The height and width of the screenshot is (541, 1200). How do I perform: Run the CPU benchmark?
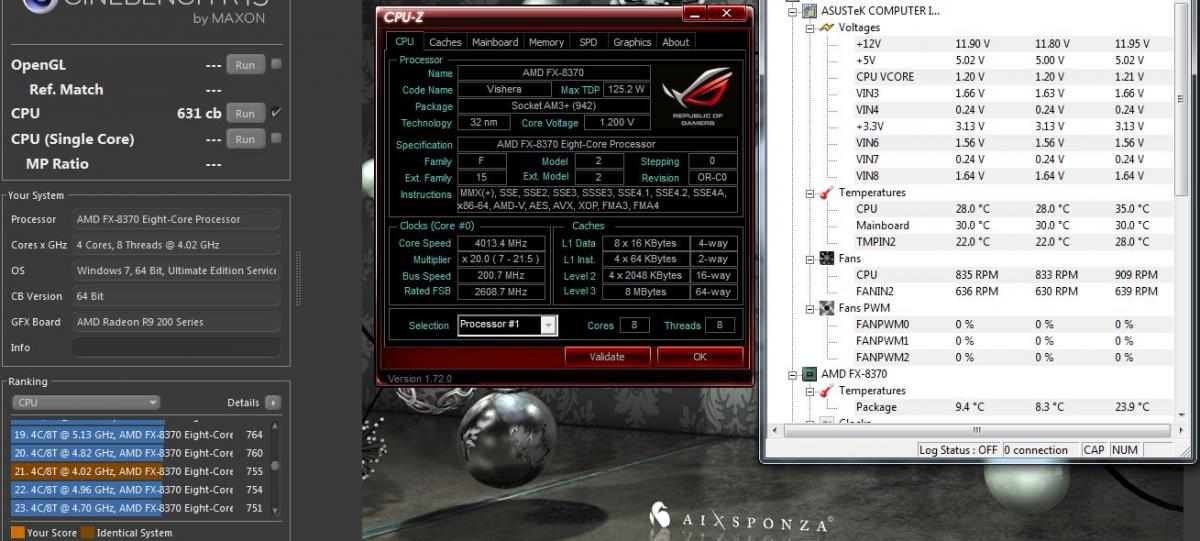tap(245, 113)
